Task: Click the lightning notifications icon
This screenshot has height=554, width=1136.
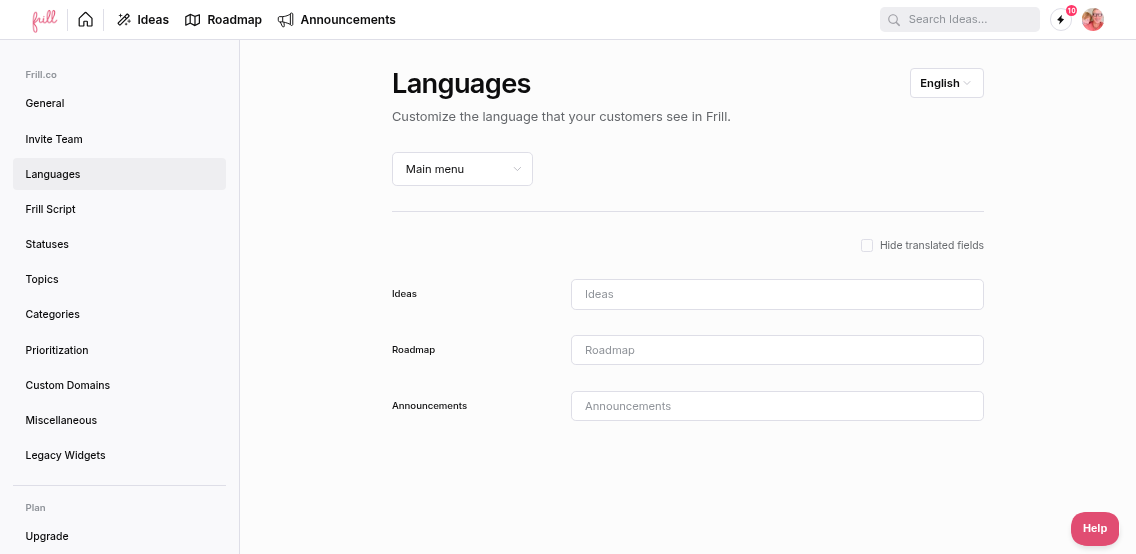Action: tap(1061, 20)
